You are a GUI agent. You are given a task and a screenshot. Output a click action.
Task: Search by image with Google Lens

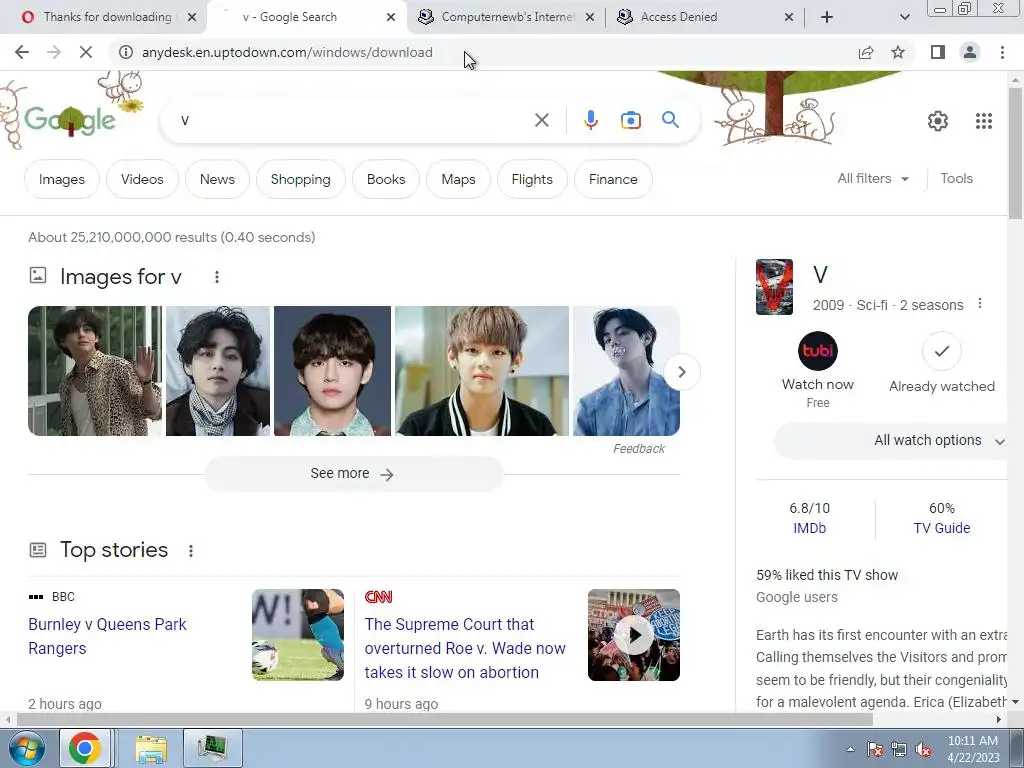tap(630, 120)
